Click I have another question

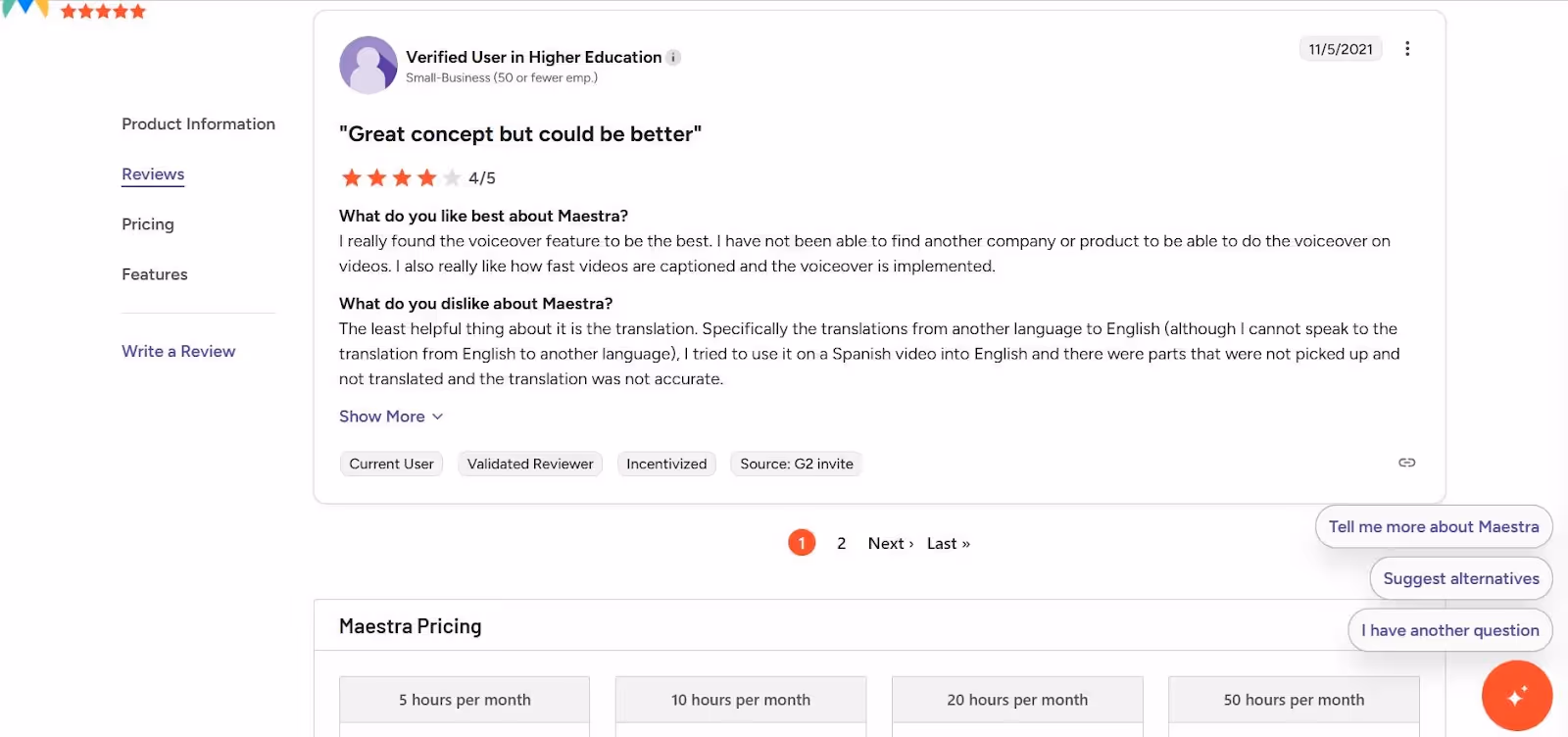coord(1449,630)
